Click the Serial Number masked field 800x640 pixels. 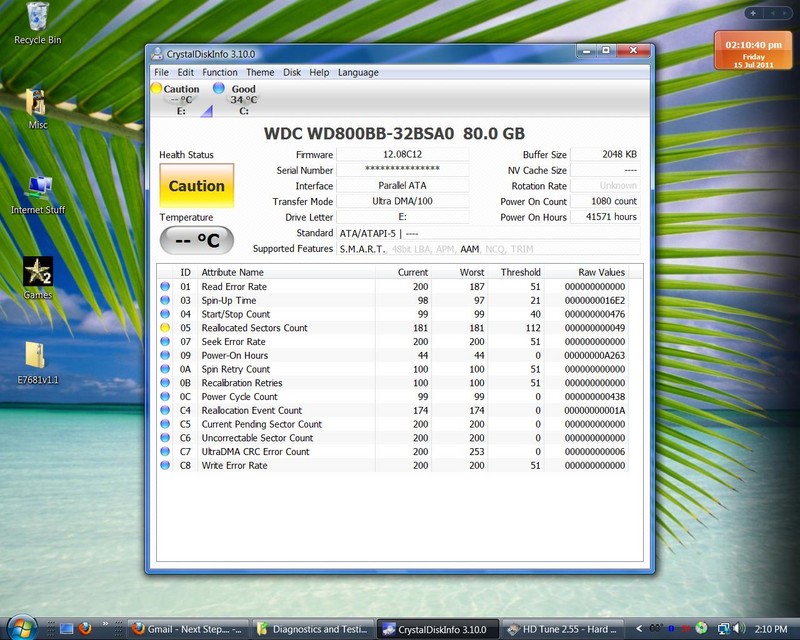click(x=403, y=169)
